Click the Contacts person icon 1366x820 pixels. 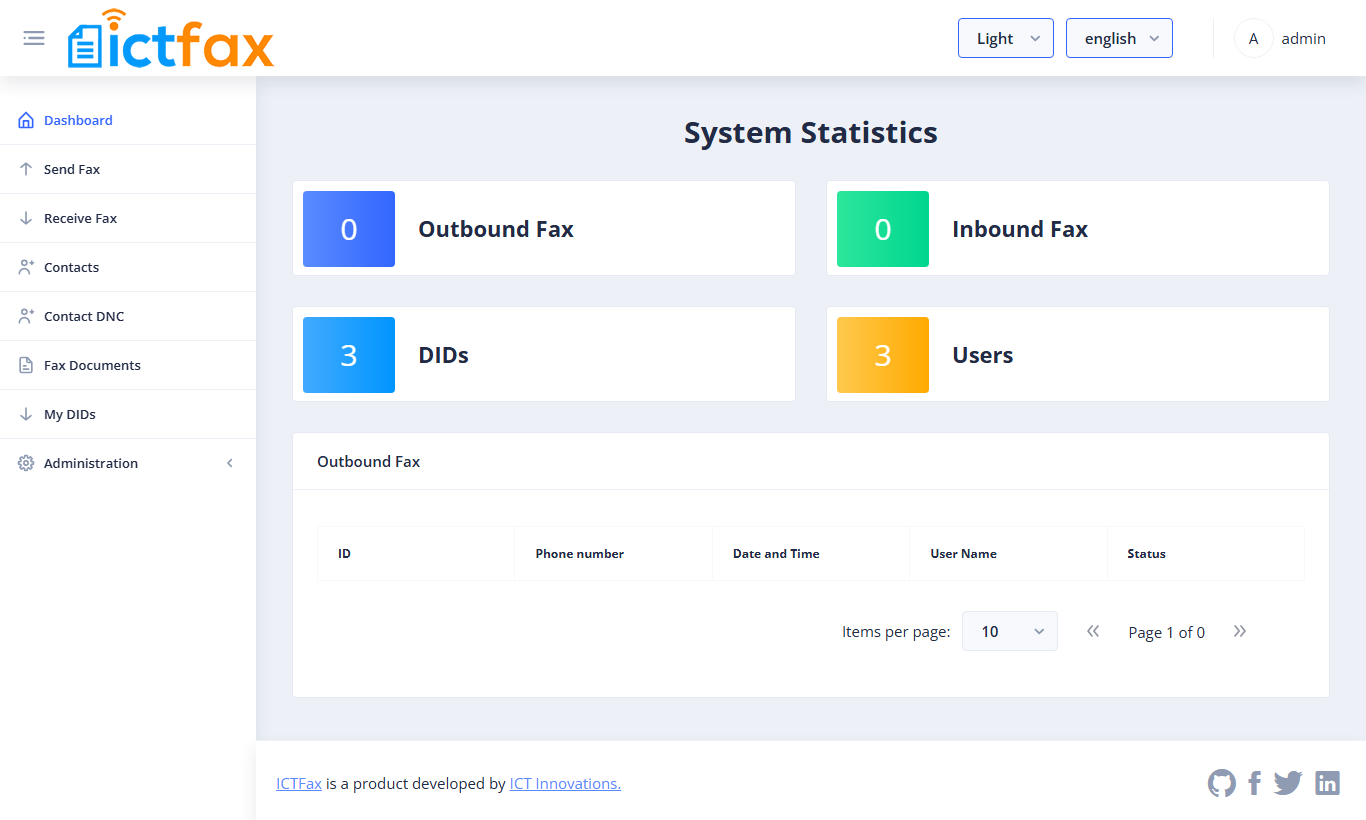point(26,267)
